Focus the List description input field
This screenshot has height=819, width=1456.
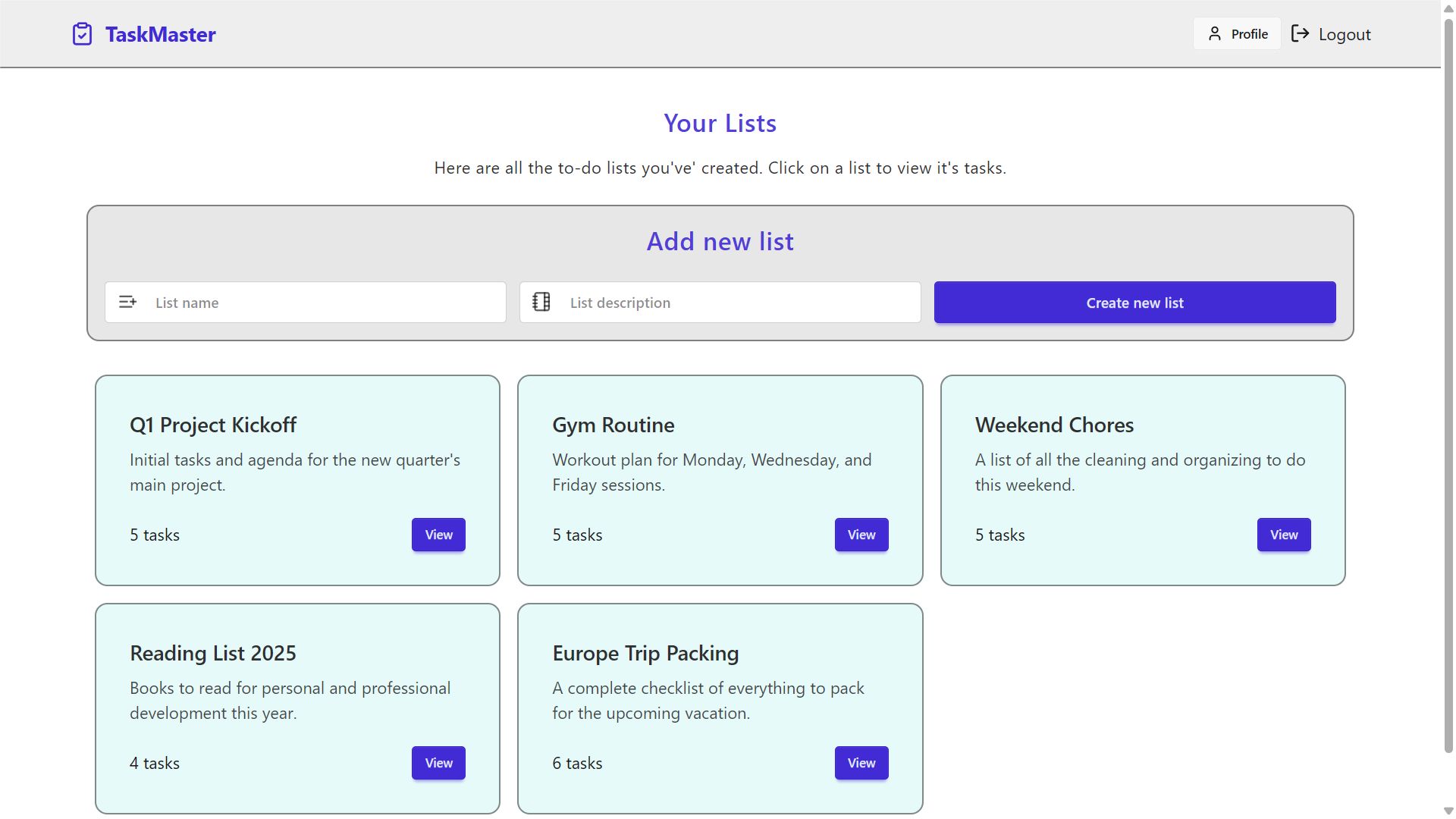click(739, 303)
